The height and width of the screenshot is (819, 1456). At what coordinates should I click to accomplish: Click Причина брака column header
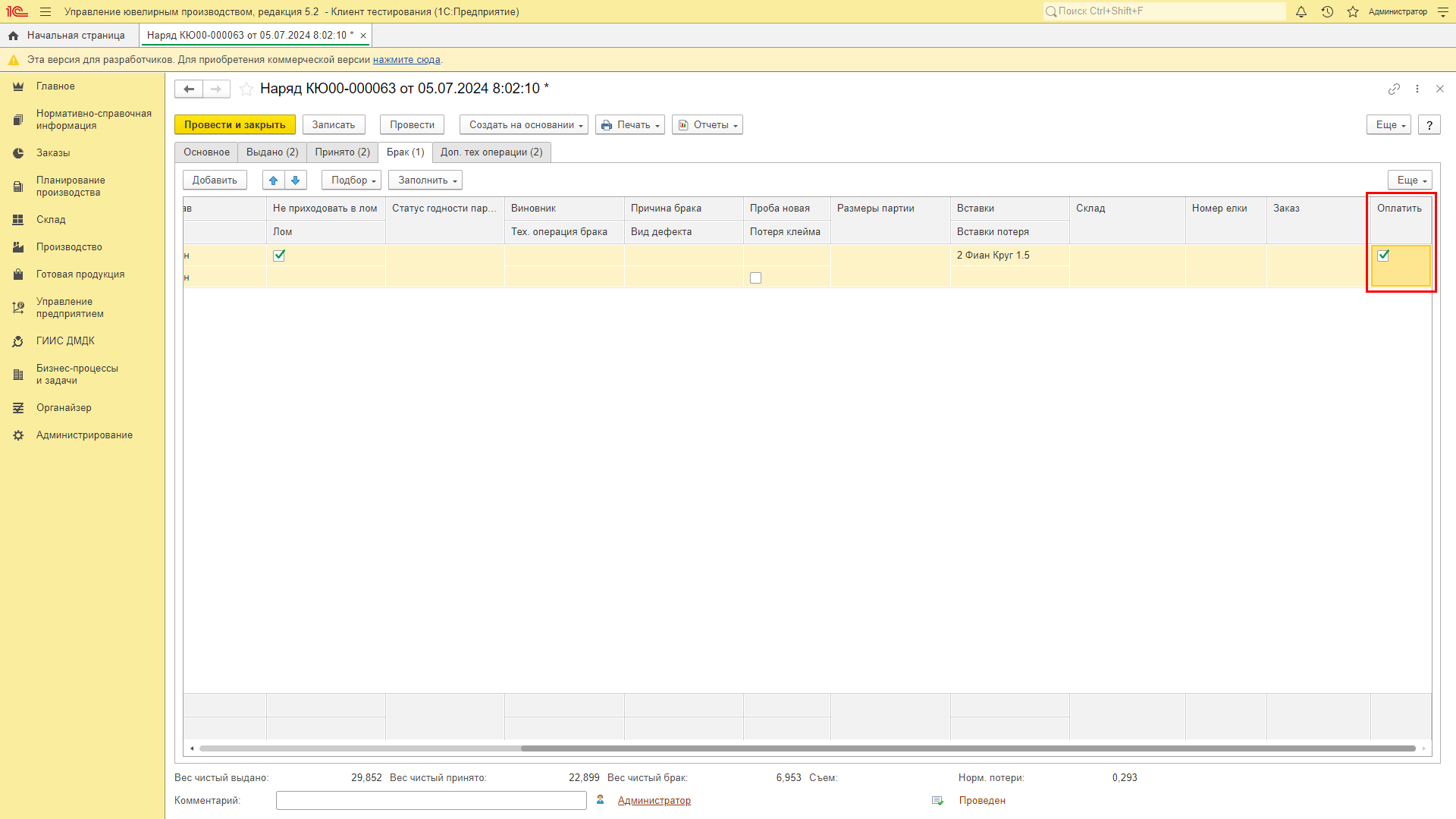pos(683,209)
